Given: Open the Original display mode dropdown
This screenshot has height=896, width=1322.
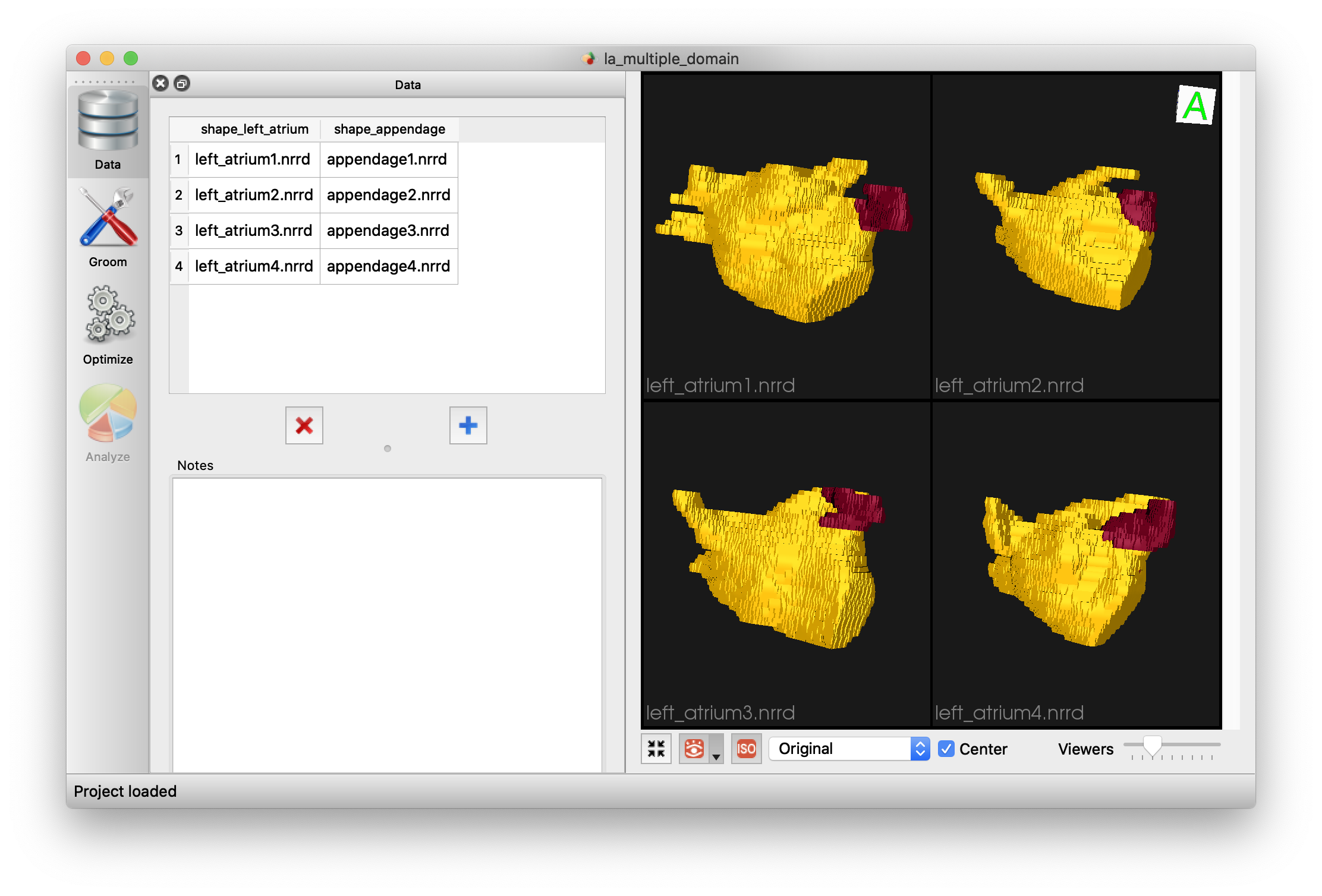Looking at the screenshot, I should tap(849, 749).
